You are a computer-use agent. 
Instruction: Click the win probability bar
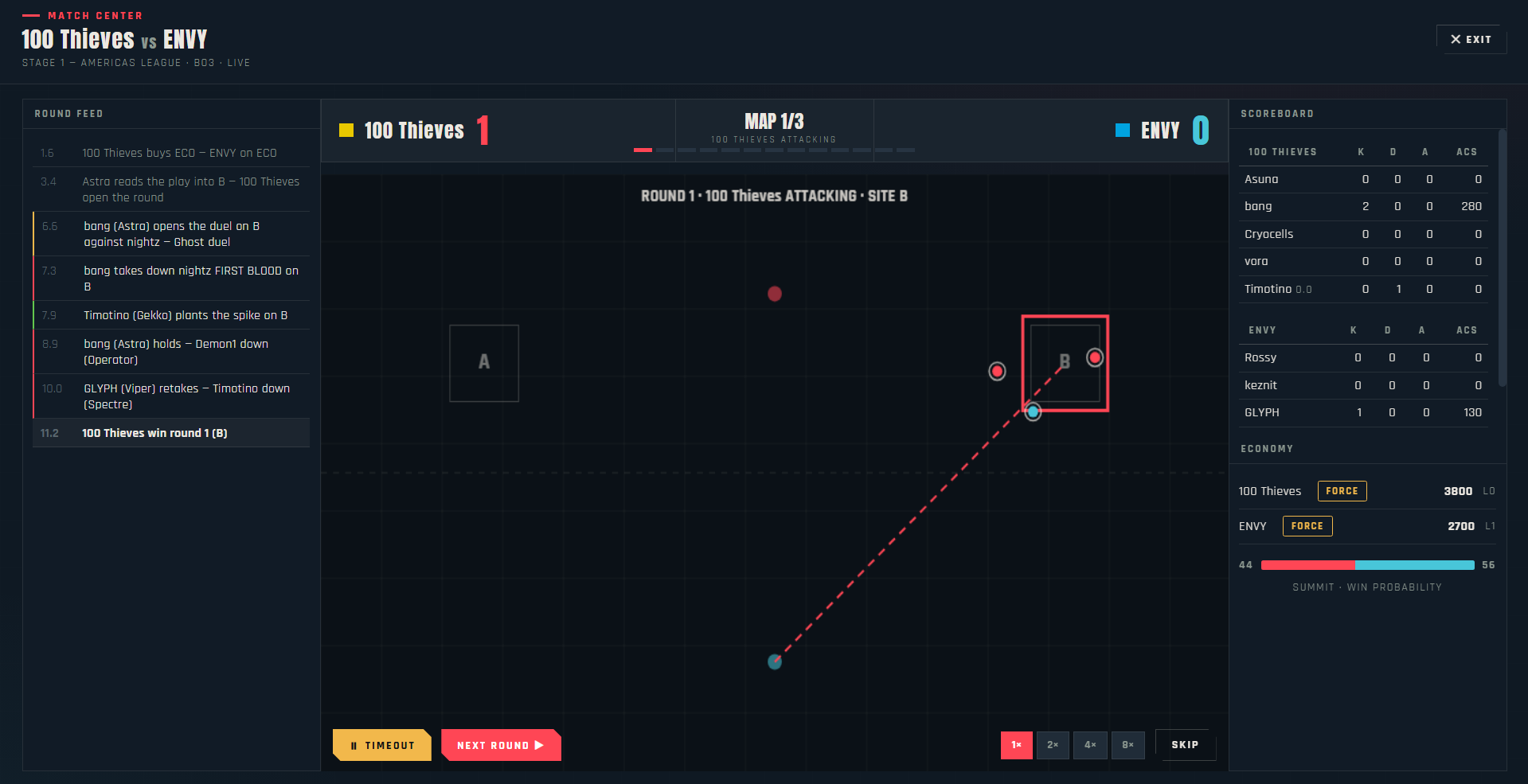[1367, 565]
